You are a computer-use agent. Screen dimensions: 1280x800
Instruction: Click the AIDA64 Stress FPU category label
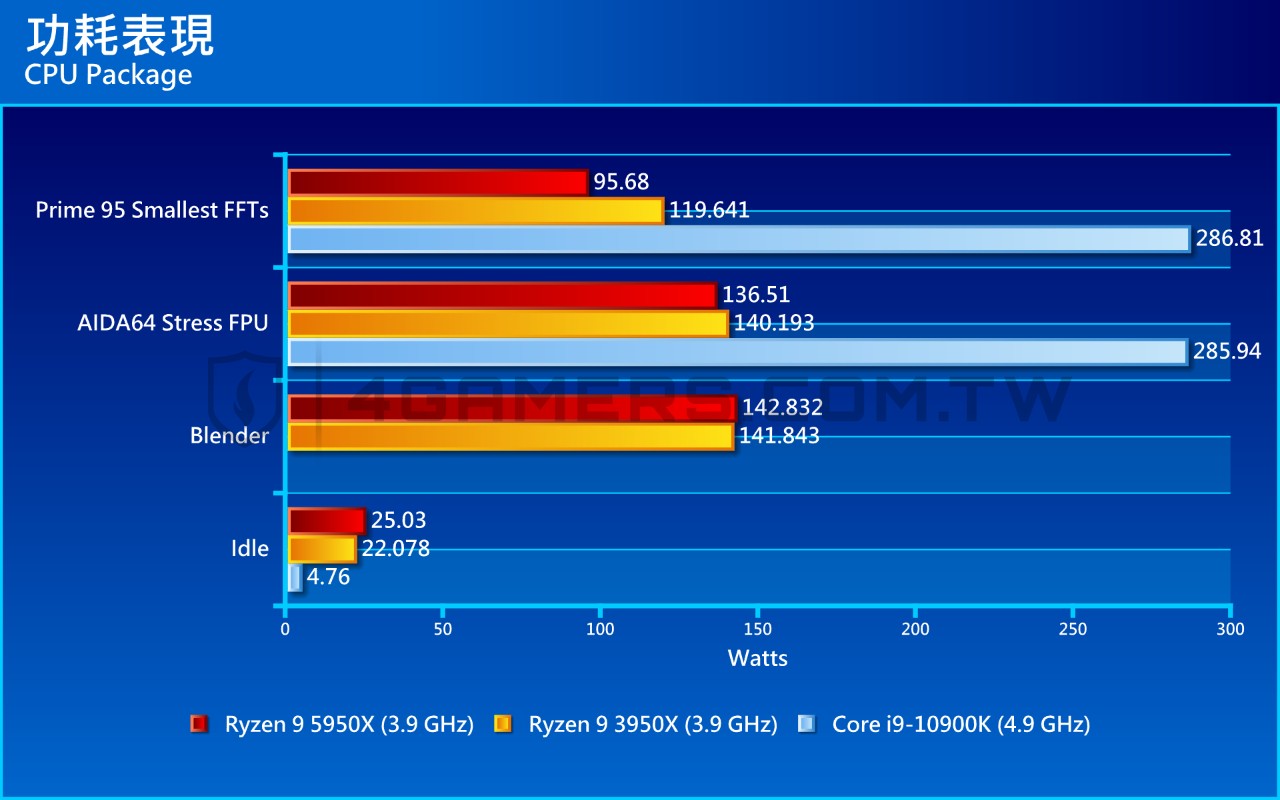point(173,323)
